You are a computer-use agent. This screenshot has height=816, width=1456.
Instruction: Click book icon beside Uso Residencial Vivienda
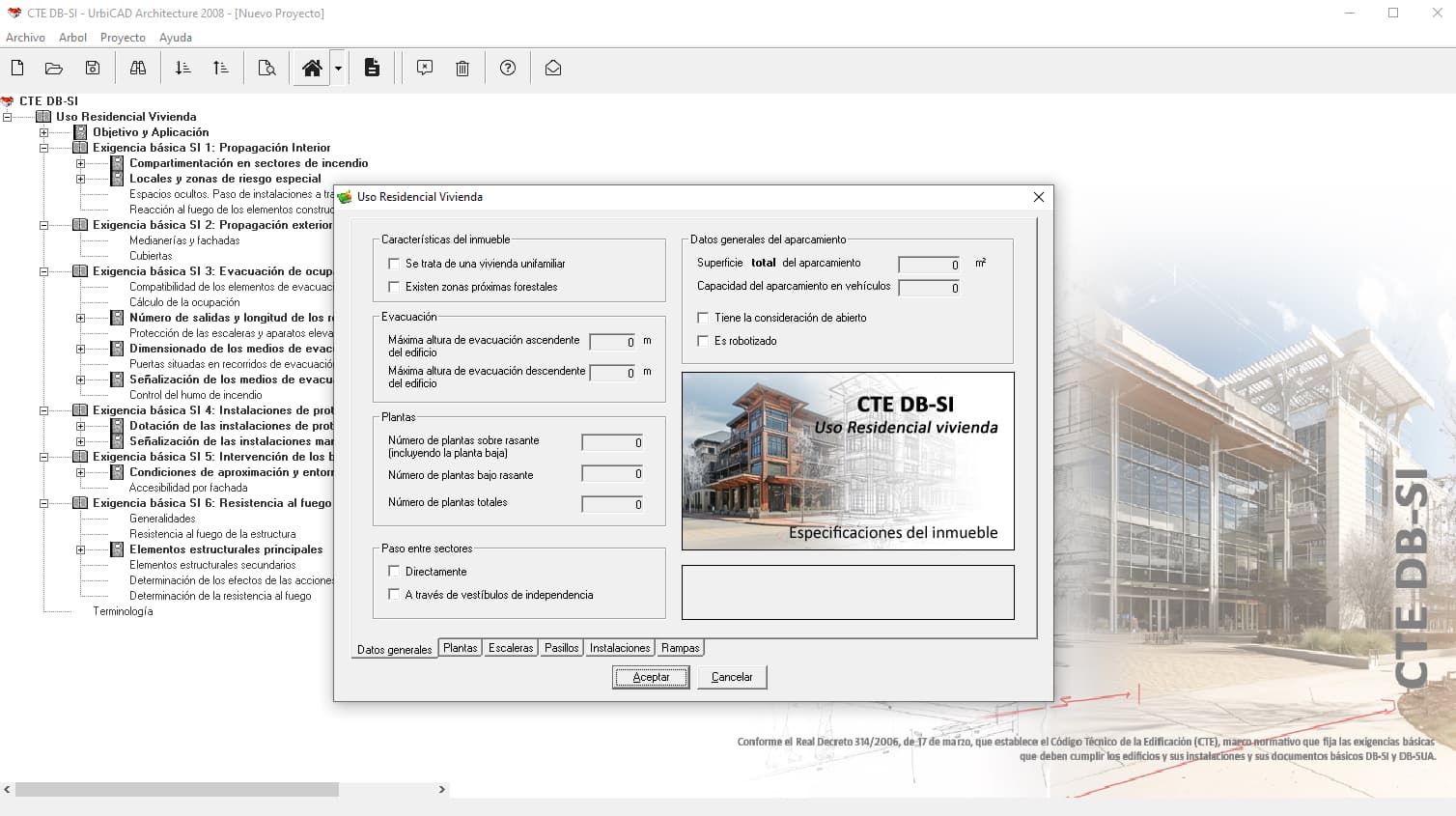point(43,117)
